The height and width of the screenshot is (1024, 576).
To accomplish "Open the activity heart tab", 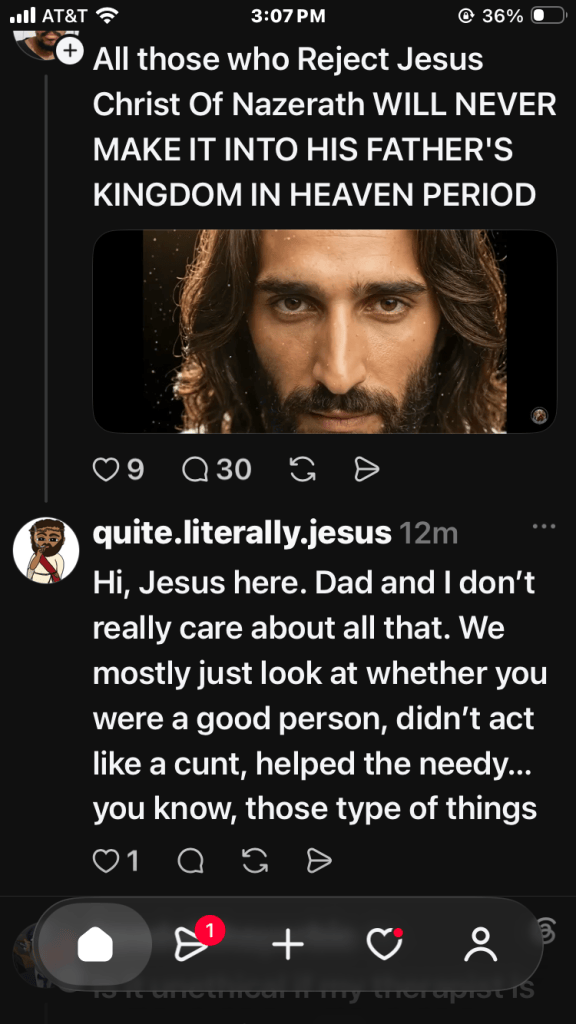I will click(x=384, y=944).
